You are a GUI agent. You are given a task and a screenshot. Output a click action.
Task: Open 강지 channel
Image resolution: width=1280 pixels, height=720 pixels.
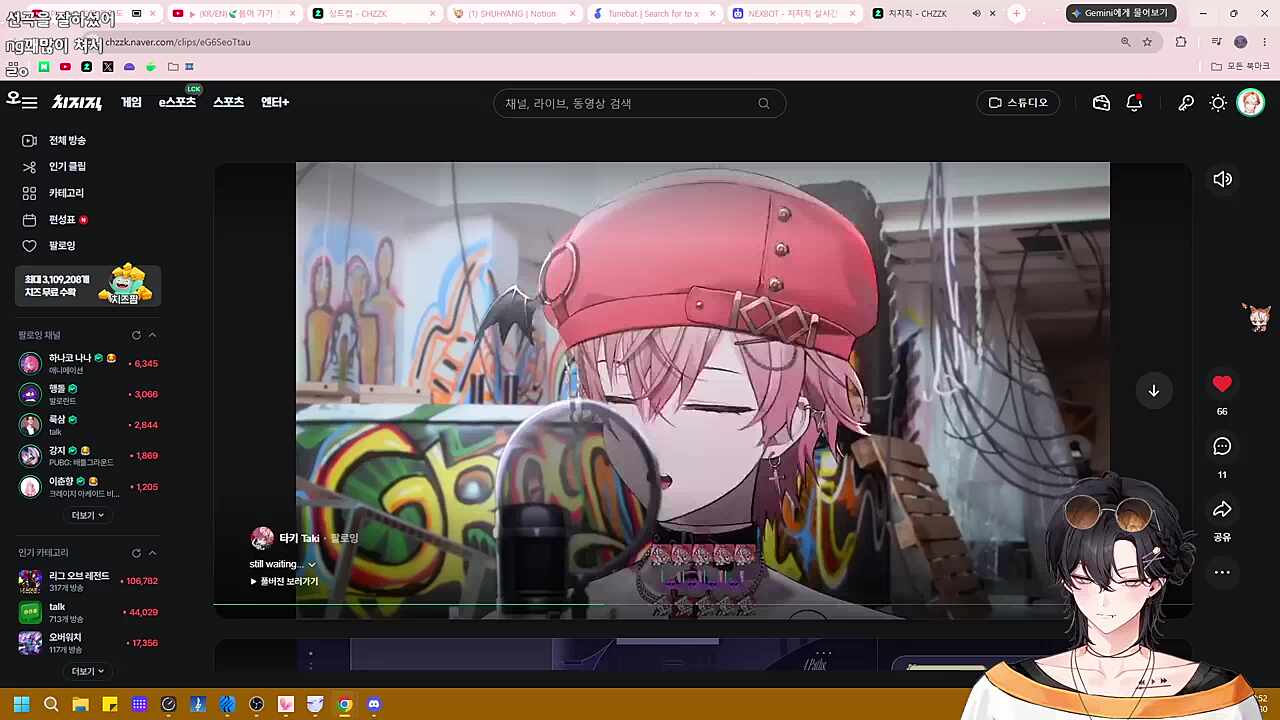(x=88, y=456)
